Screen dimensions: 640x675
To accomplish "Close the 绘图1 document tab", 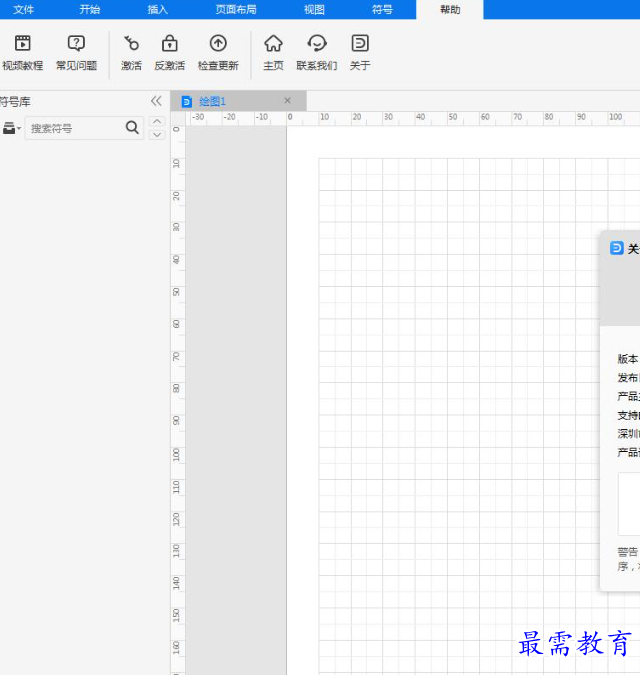I will click(x=288, y=101).
